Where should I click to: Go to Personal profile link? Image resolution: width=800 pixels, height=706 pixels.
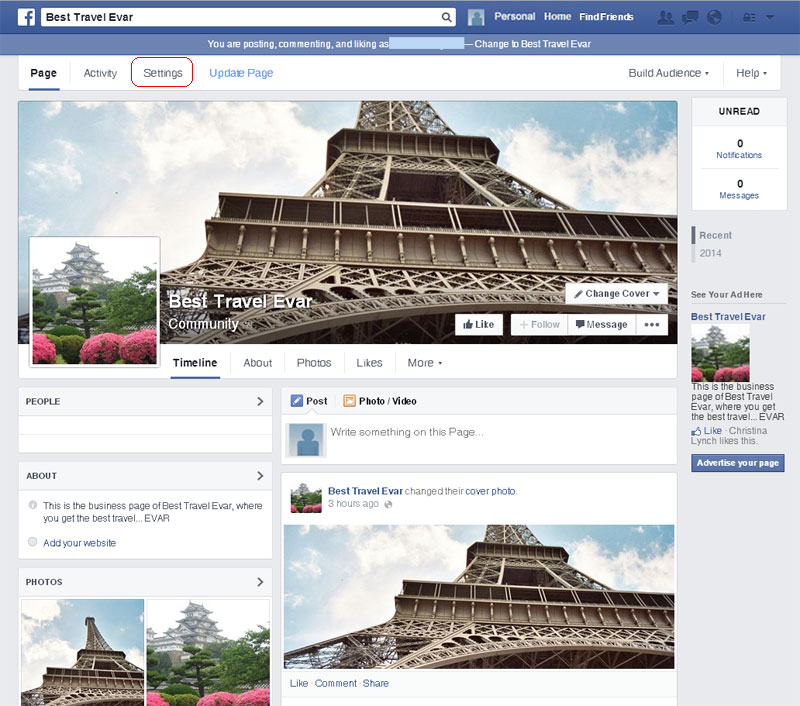514,16
